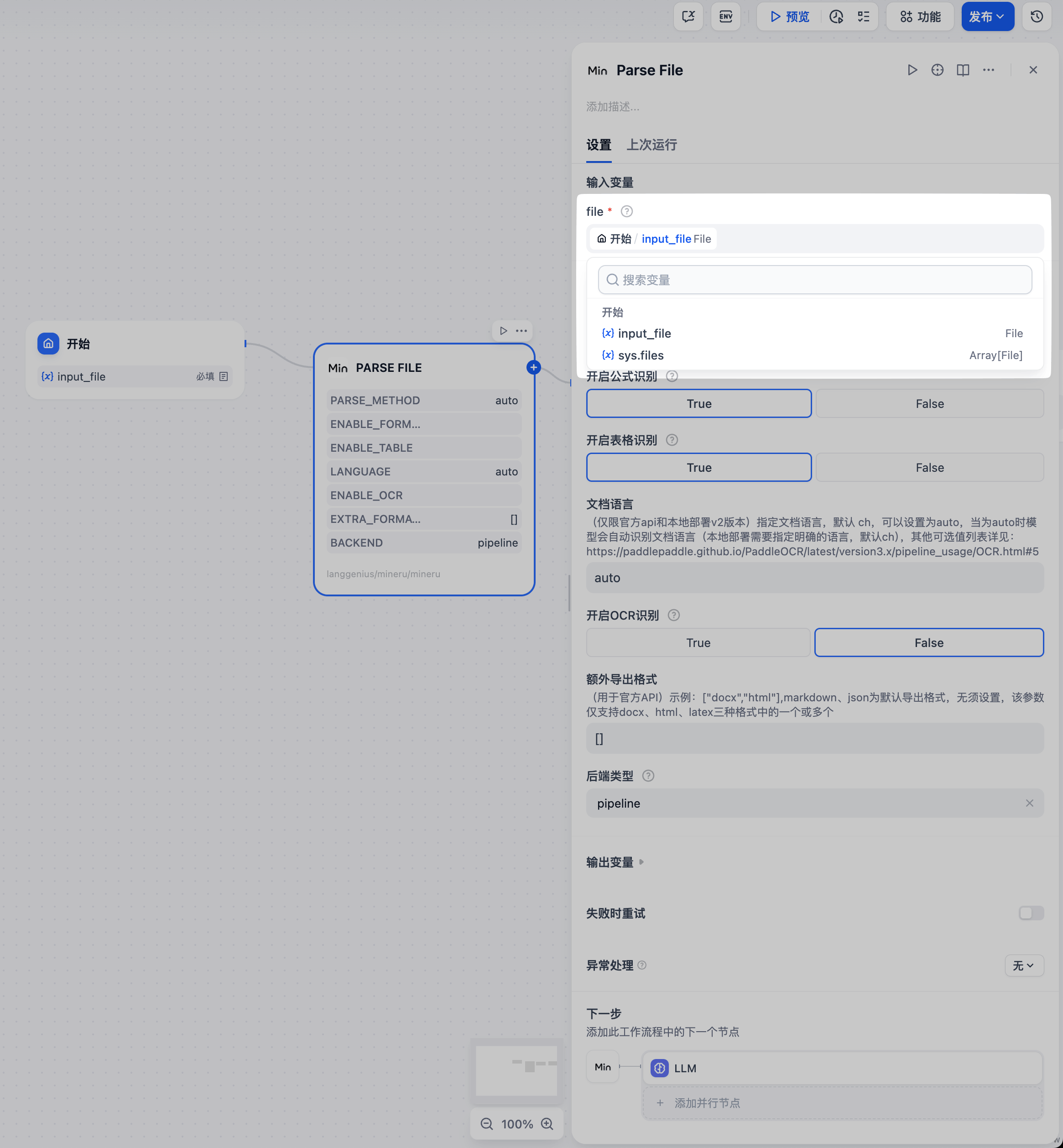The width and height of the screenshot is (1063, 1148).
Task: Open the version history clock icon
Action: (x=1037, y=17)
